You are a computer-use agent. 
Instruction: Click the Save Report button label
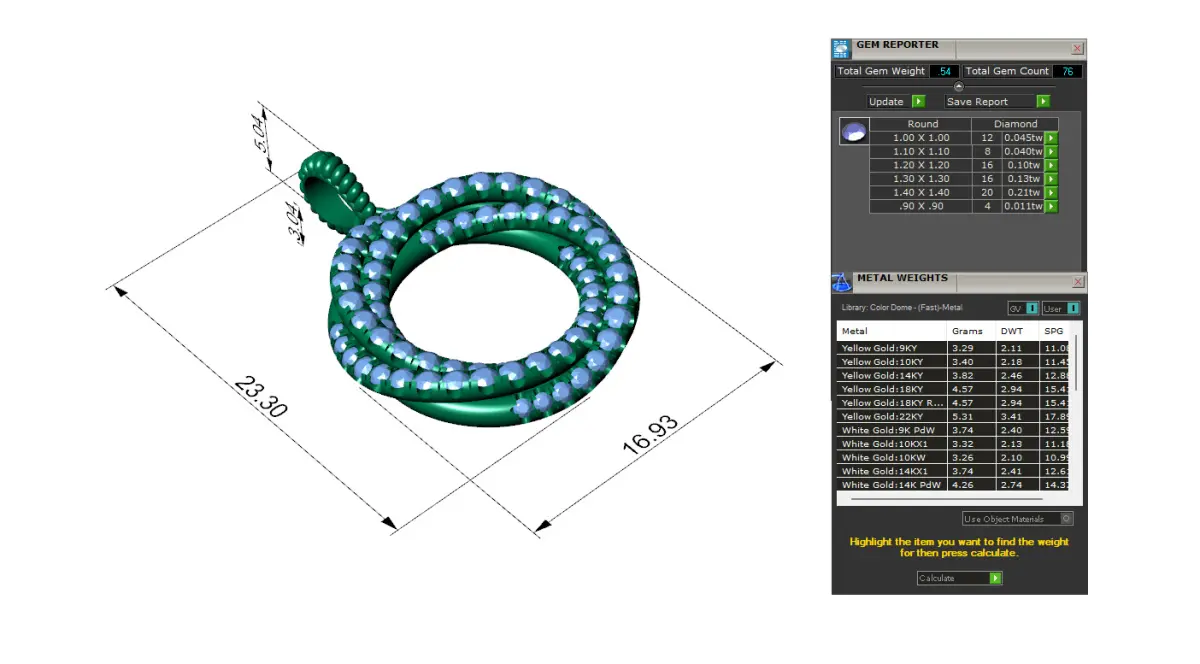[x=990, y=102]
